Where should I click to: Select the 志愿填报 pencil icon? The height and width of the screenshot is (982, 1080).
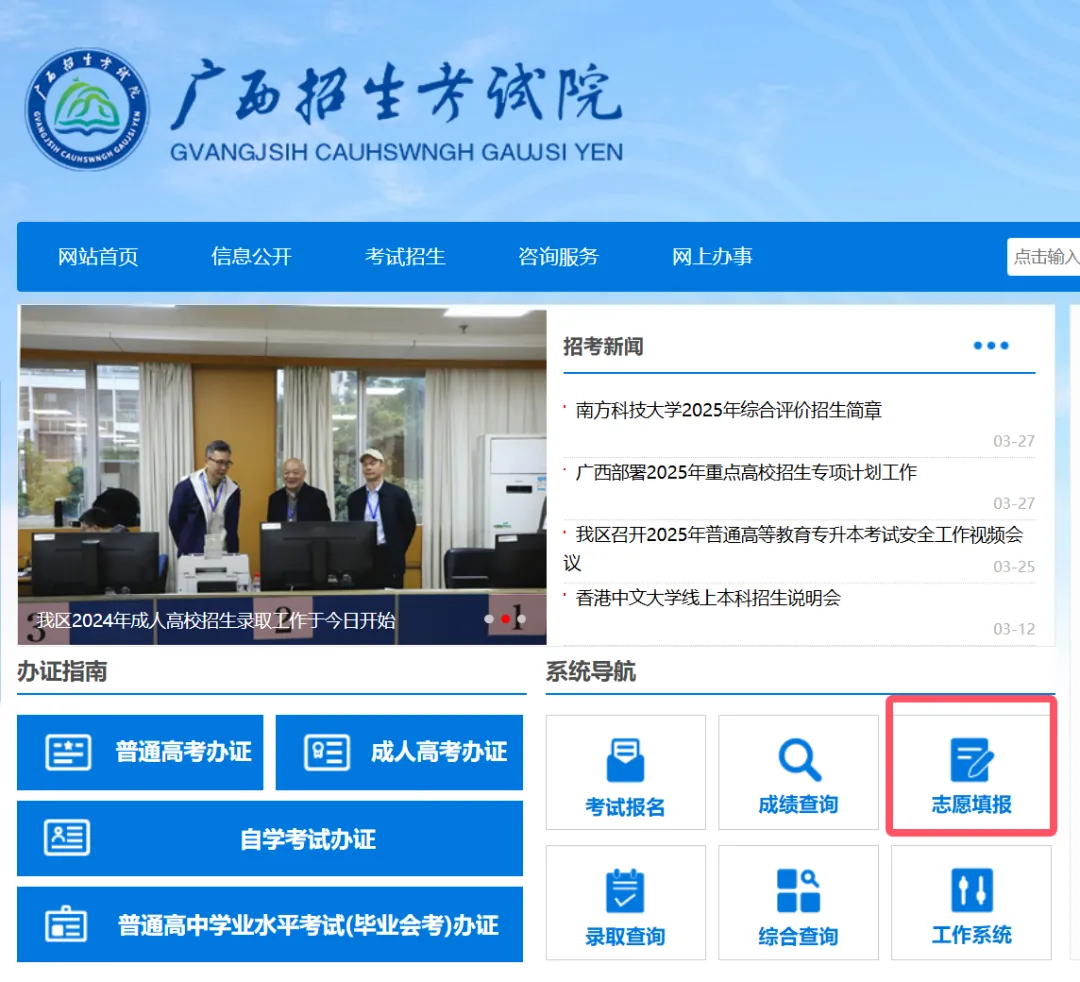click(x=971, y=760)
